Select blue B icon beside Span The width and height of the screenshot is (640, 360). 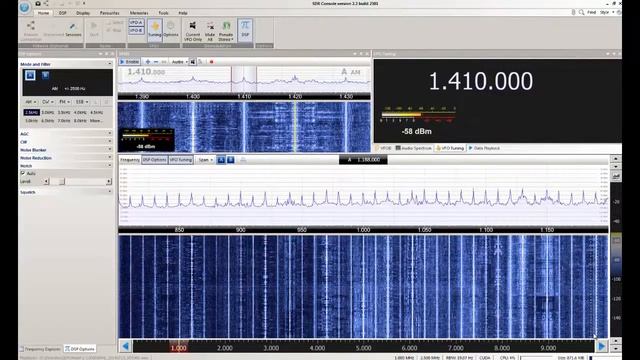[231, 160]
